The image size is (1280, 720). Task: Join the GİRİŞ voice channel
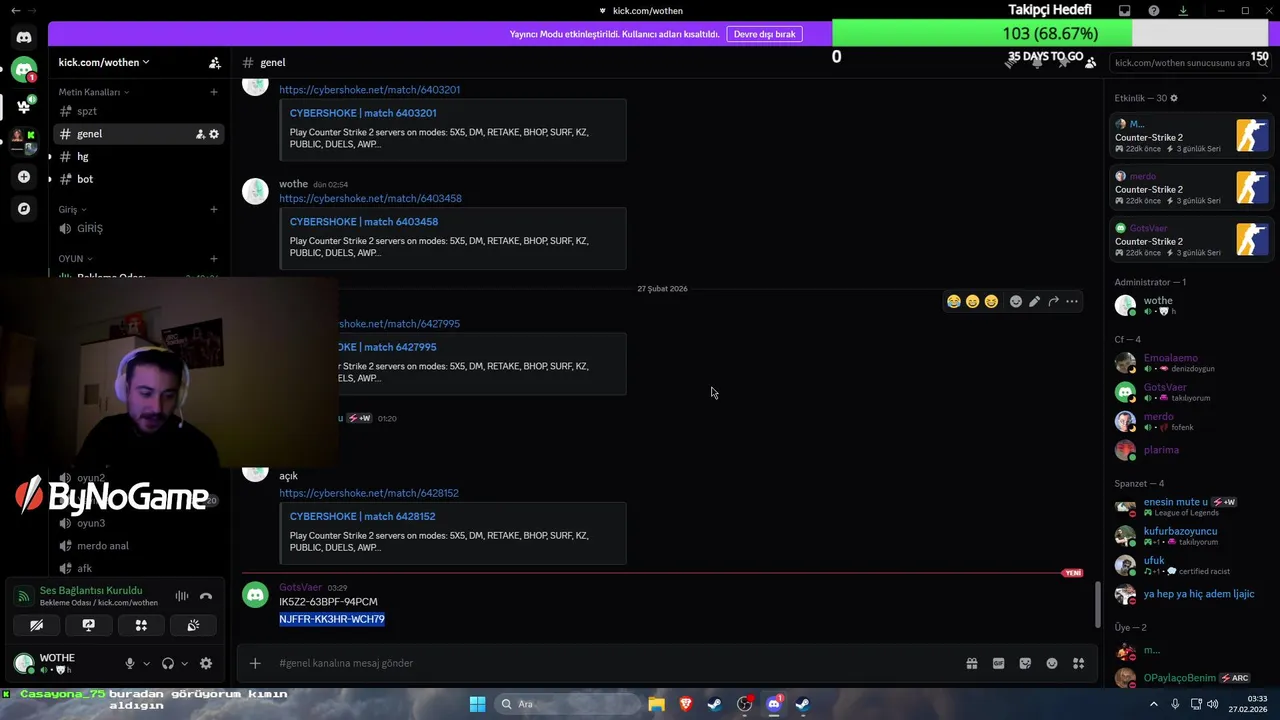coord(138,228)
